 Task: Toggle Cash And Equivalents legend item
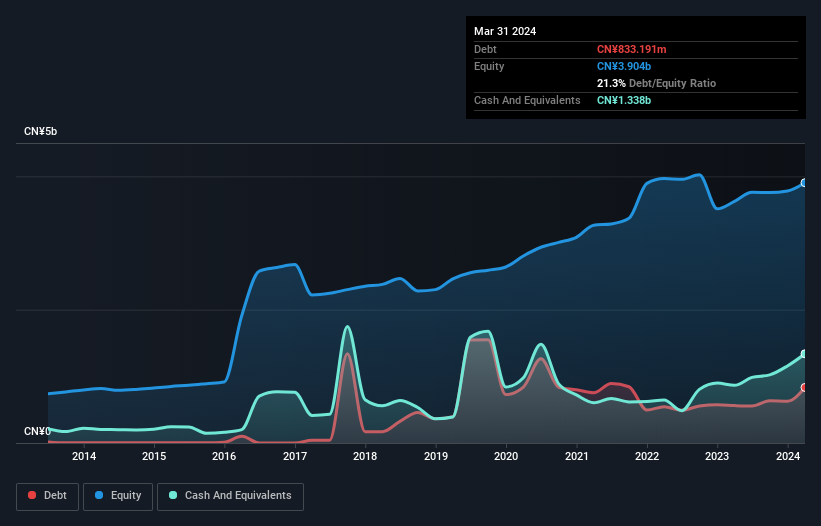pos(230,496)
